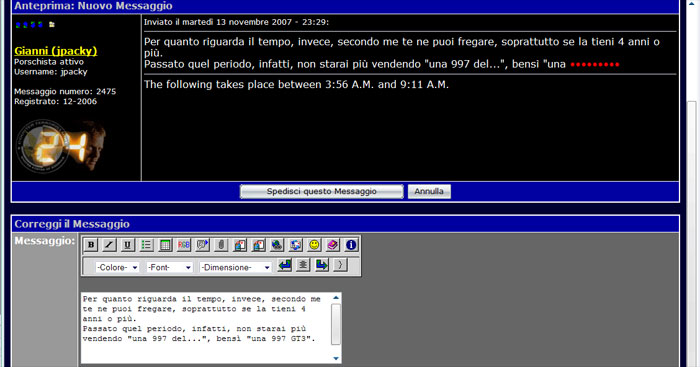Click small icon next to user stars
Image resolution: width=700 pixels, height=367 pixels.
(52, 24)
